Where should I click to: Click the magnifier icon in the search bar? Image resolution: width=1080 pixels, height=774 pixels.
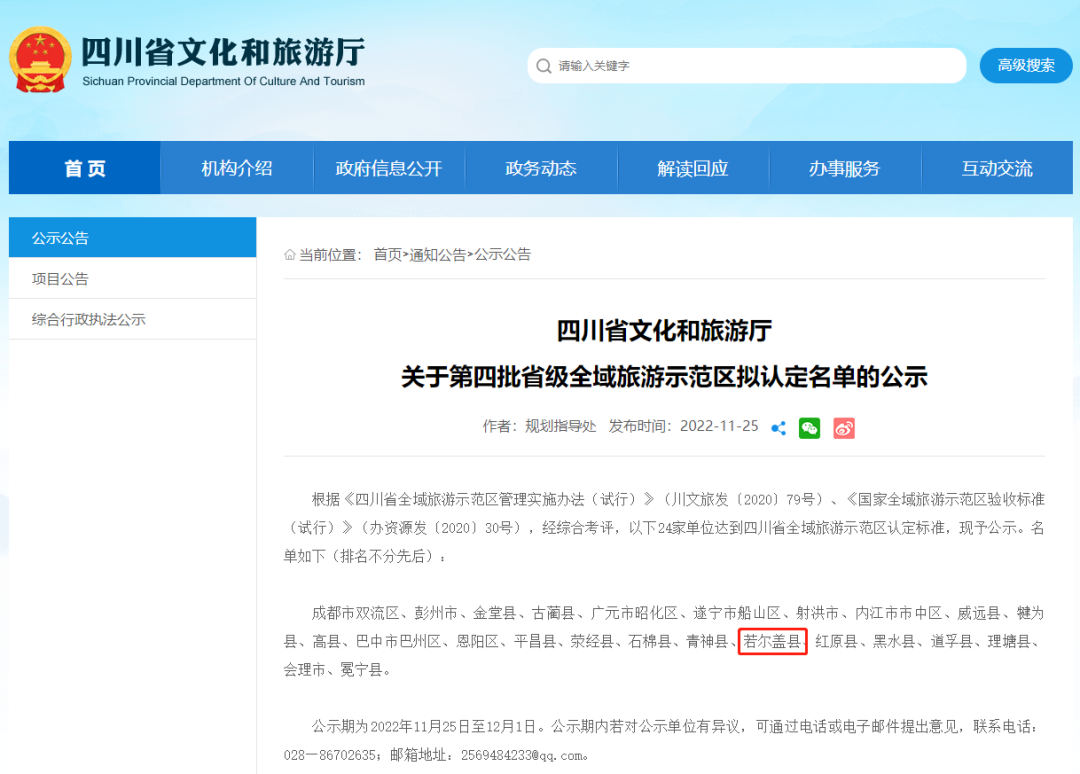tap(543, 65)
